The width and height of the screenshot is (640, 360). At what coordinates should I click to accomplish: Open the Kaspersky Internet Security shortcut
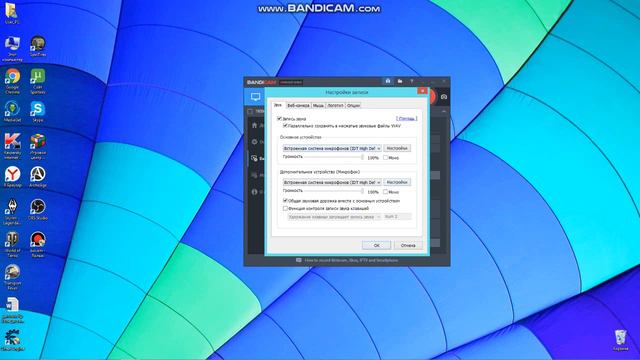(12, 146)
